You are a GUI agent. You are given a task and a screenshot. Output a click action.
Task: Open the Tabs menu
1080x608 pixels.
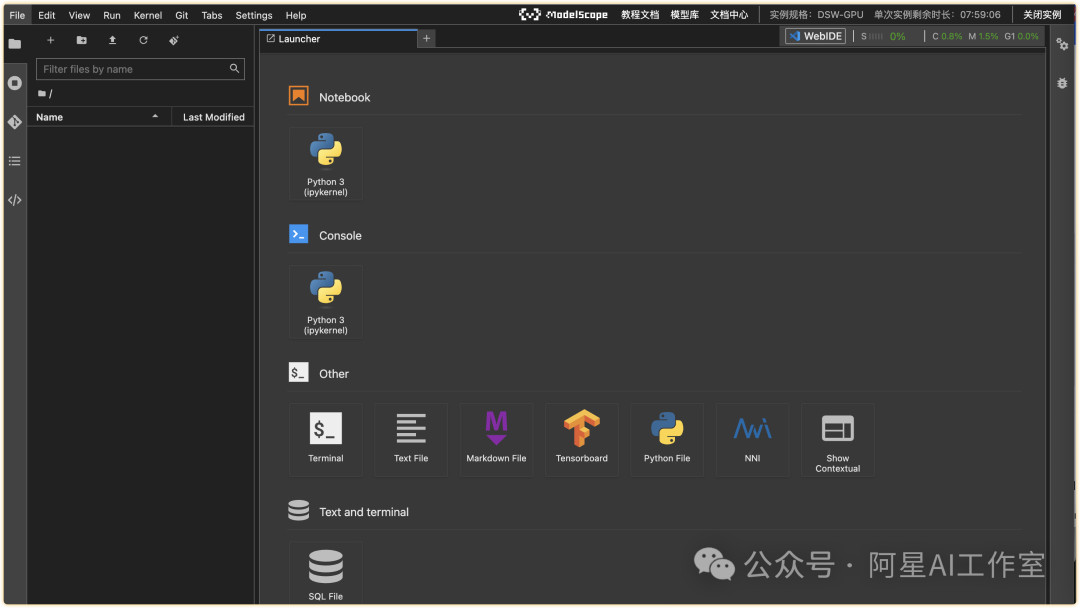pyautogui.click(x=211, y=15)
